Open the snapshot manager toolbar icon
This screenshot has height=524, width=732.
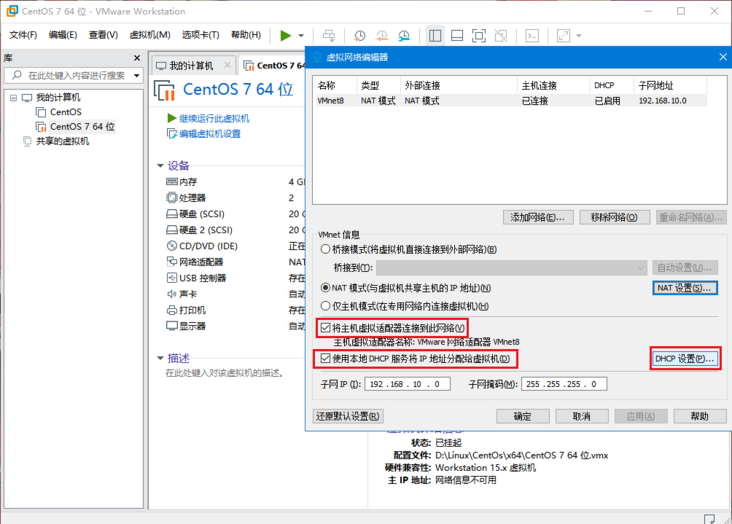(x=404, y=35)
